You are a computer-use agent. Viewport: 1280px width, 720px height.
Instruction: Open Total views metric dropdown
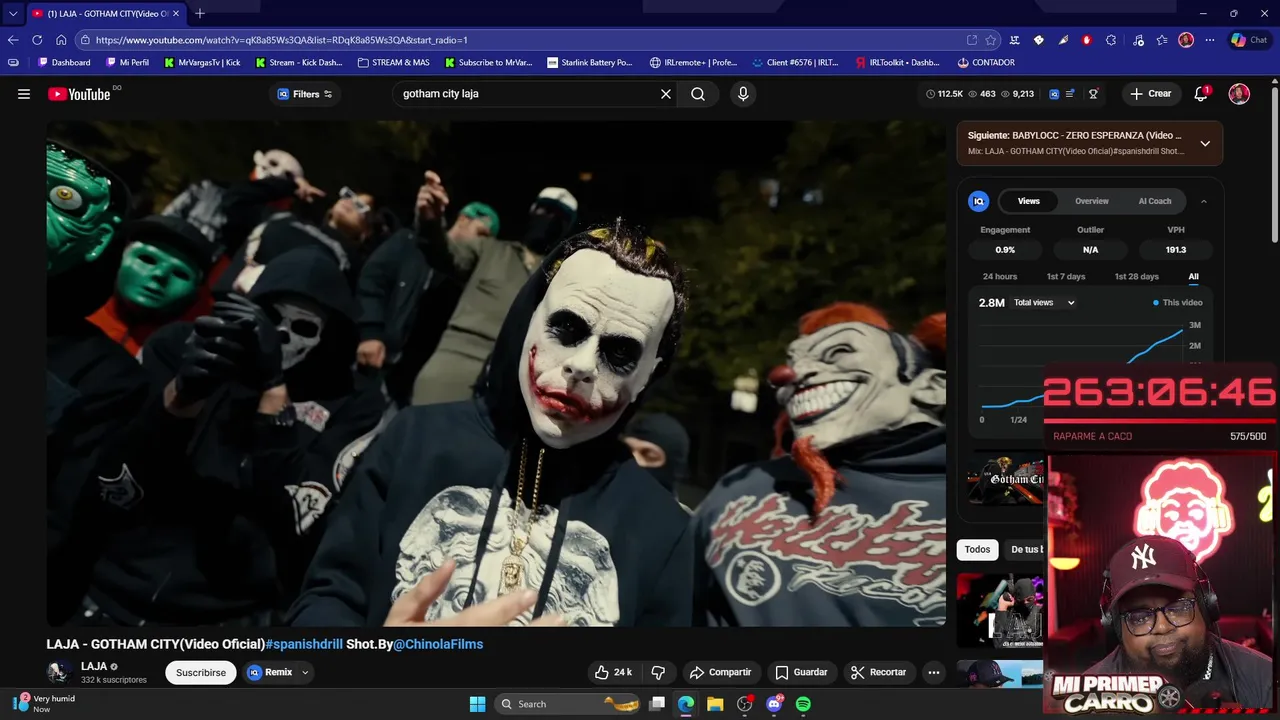click(x=1044, y=302)
